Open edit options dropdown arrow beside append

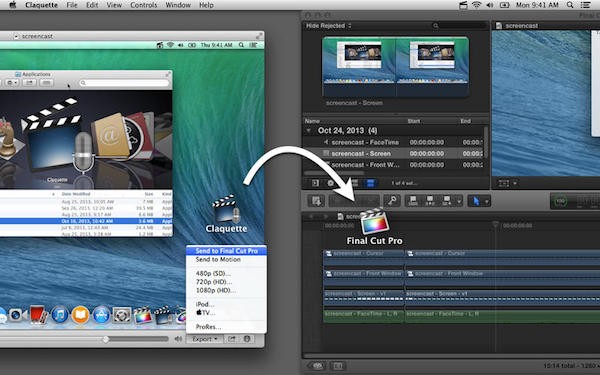click(x=459, y=201)
